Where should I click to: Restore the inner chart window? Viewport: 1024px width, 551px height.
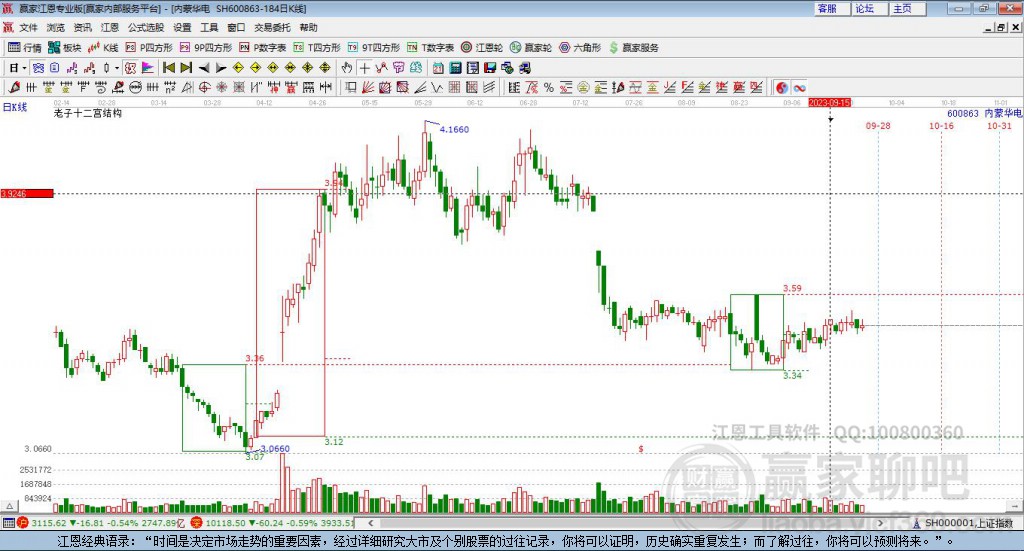click(1001, 27)
